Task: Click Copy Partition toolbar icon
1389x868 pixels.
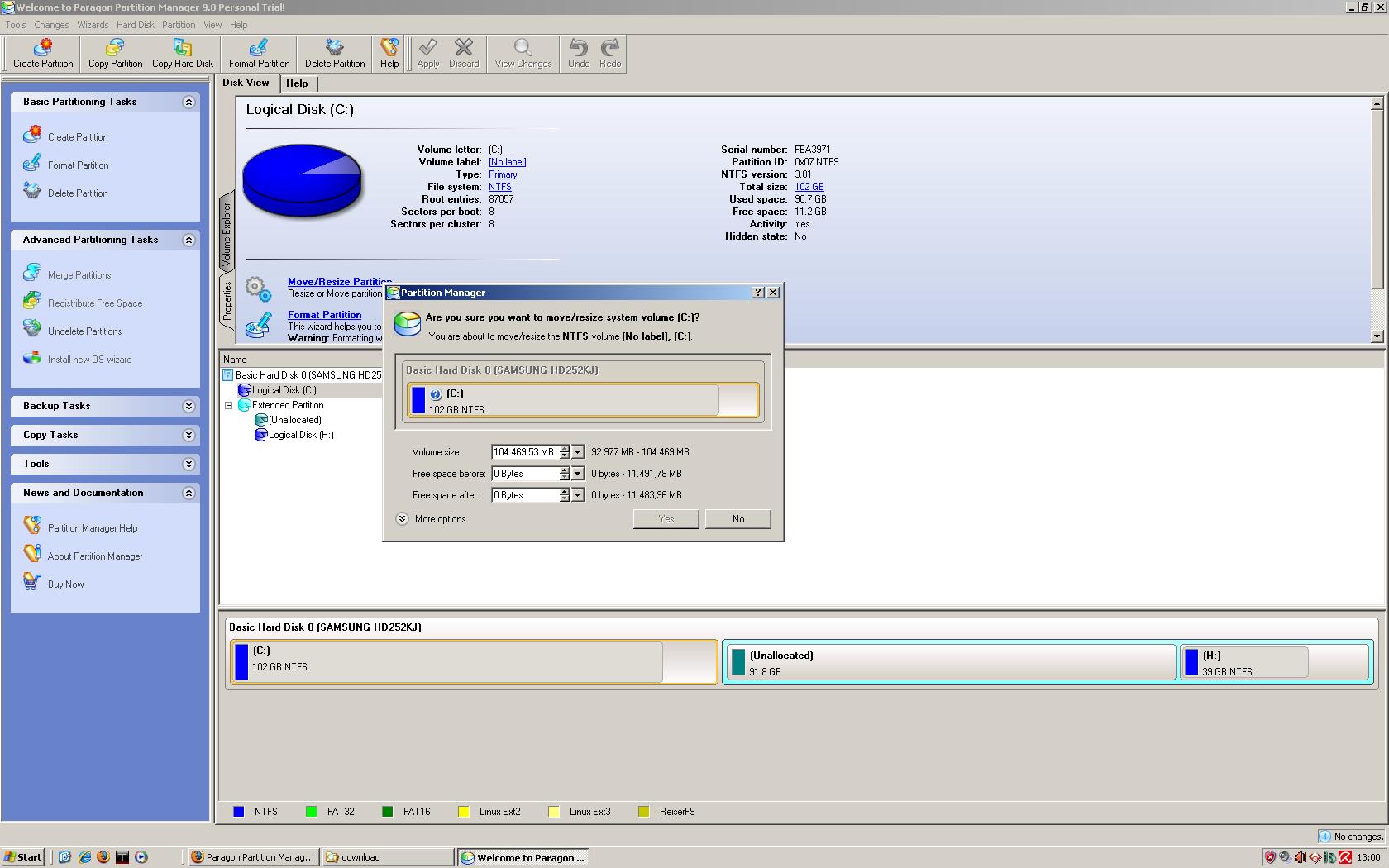Action: click(x=115, y=54)
